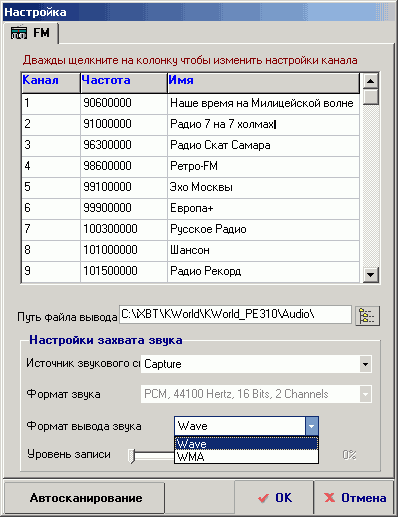Select the name cell Эхо Москвы
Screen dimensions: 398x517
tap(263, 188)
